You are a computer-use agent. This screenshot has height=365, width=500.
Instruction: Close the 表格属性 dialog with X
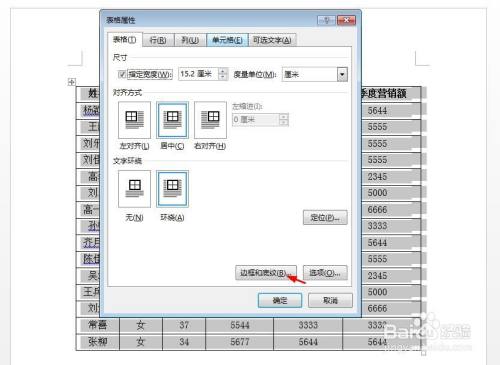click(x=346, y=20)
